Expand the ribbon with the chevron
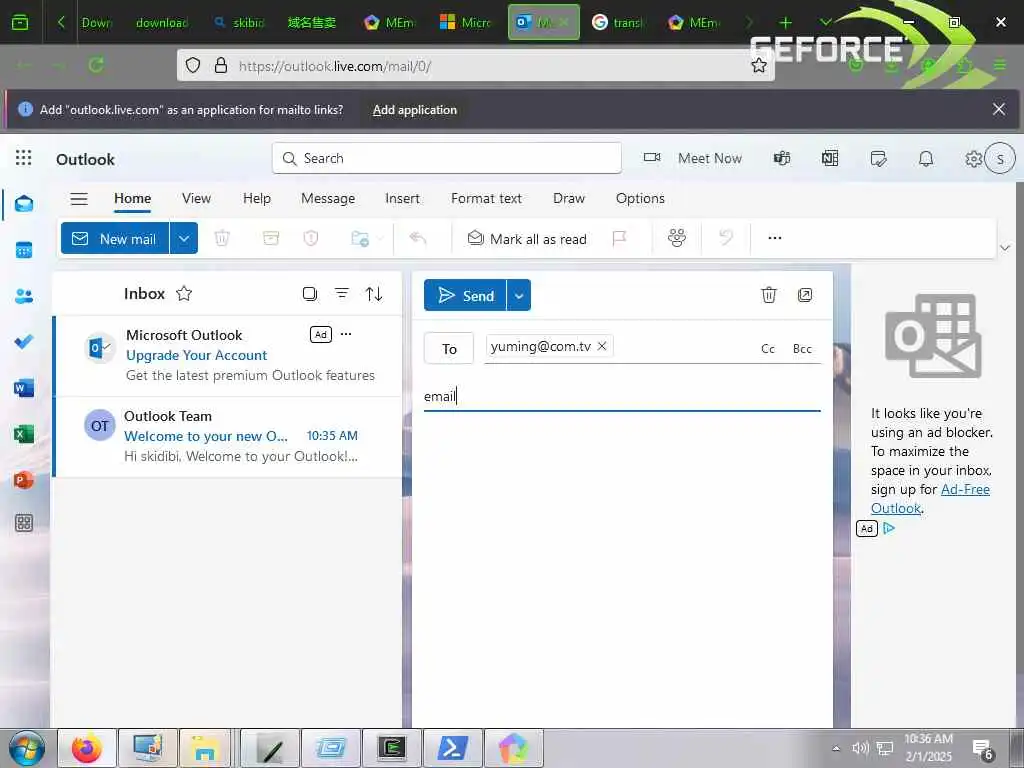 (x=1005, y=248)
